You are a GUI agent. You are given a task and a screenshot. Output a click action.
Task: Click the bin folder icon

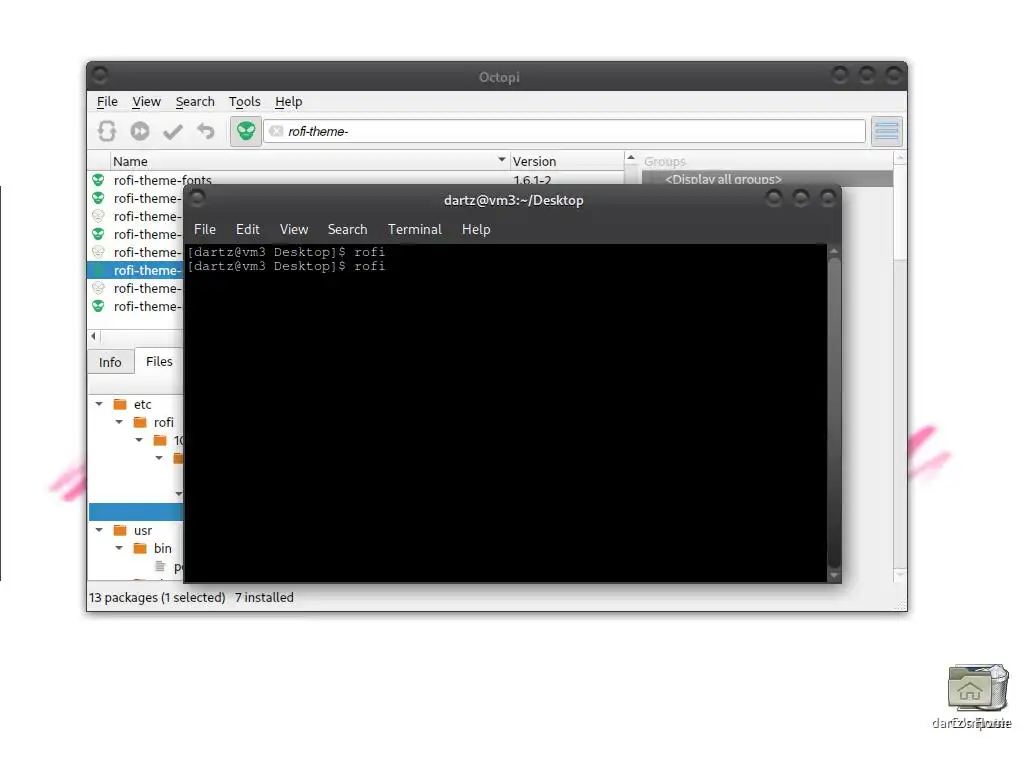140,548
